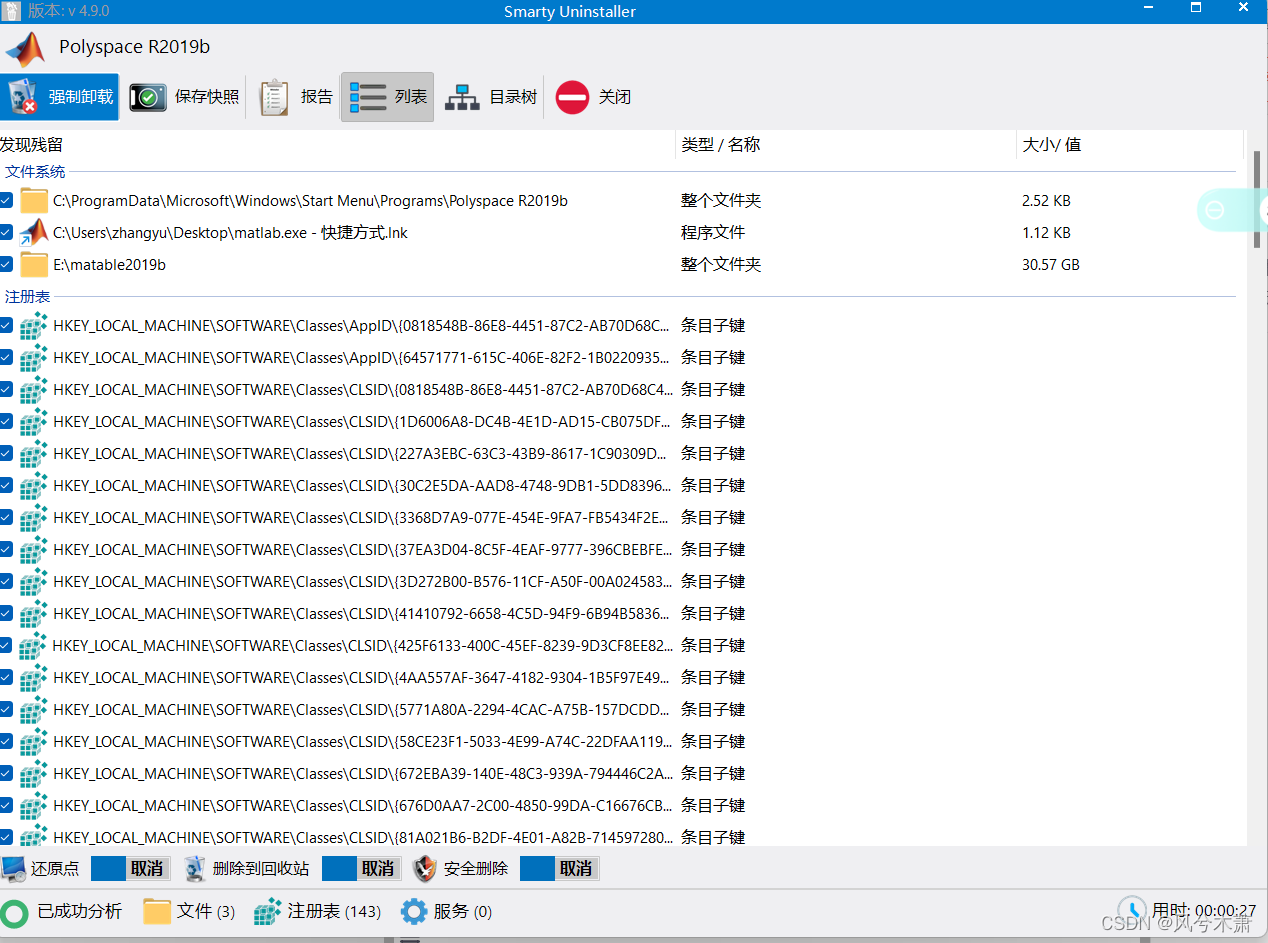
Task: Switch to the 目录树 directory tree view
Action: [x=490, y=97]
